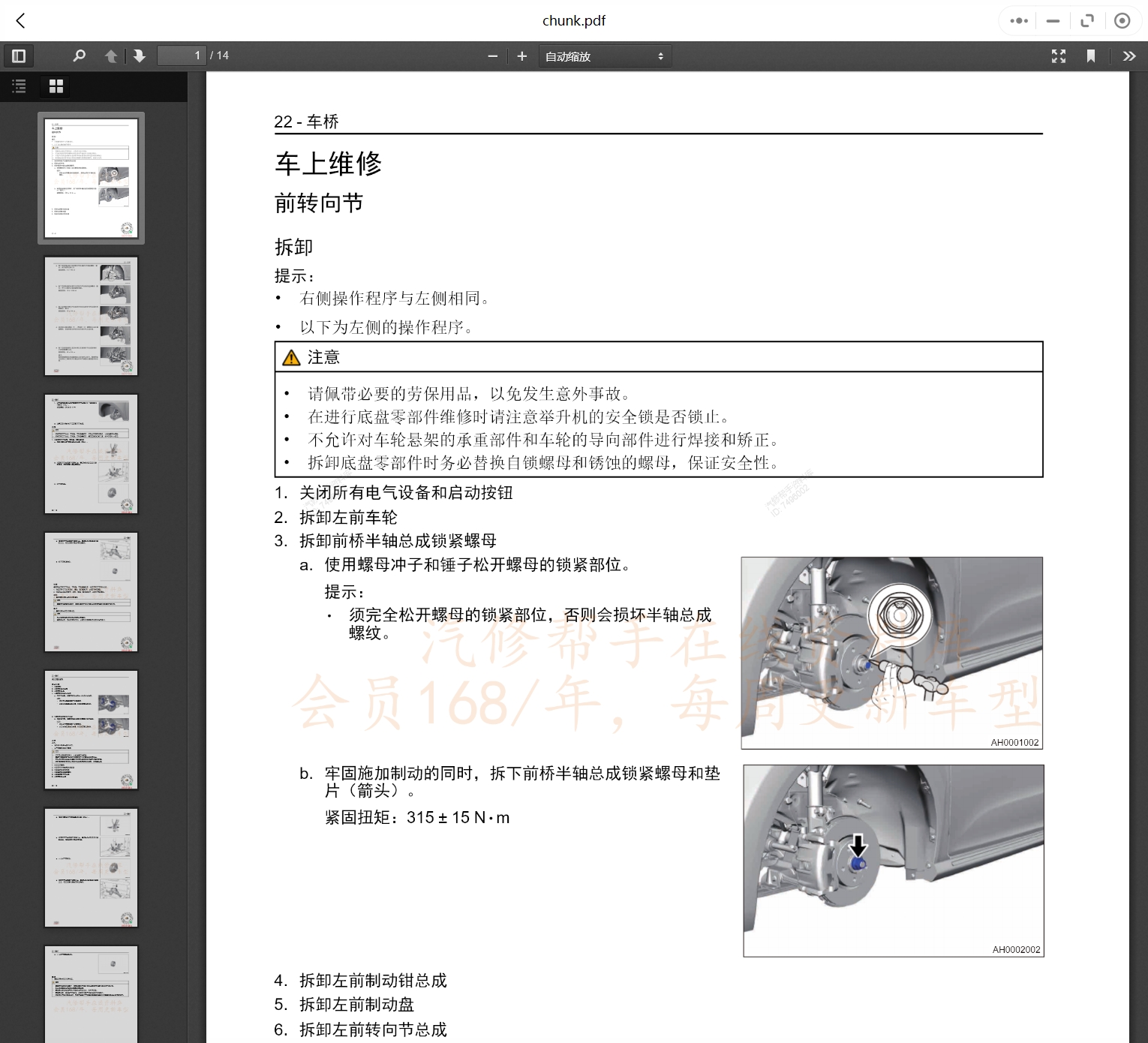Open the Find in document search
1148x1043 pixels.
click(x=79, y=56)
